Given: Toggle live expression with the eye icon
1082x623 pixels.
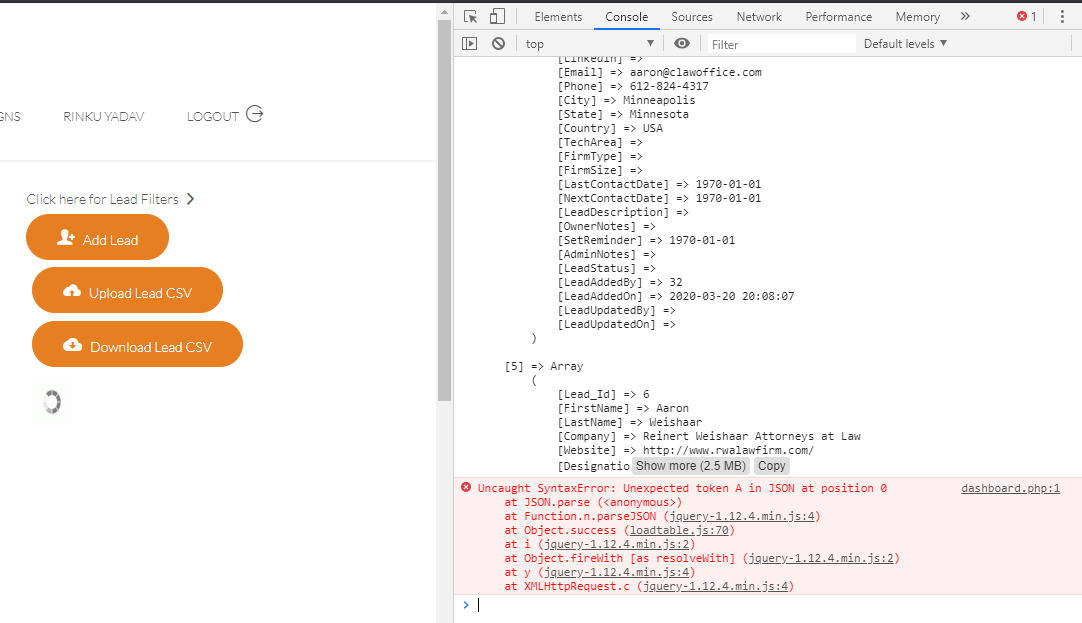Looking at the screenshot, I should [680, 43].
